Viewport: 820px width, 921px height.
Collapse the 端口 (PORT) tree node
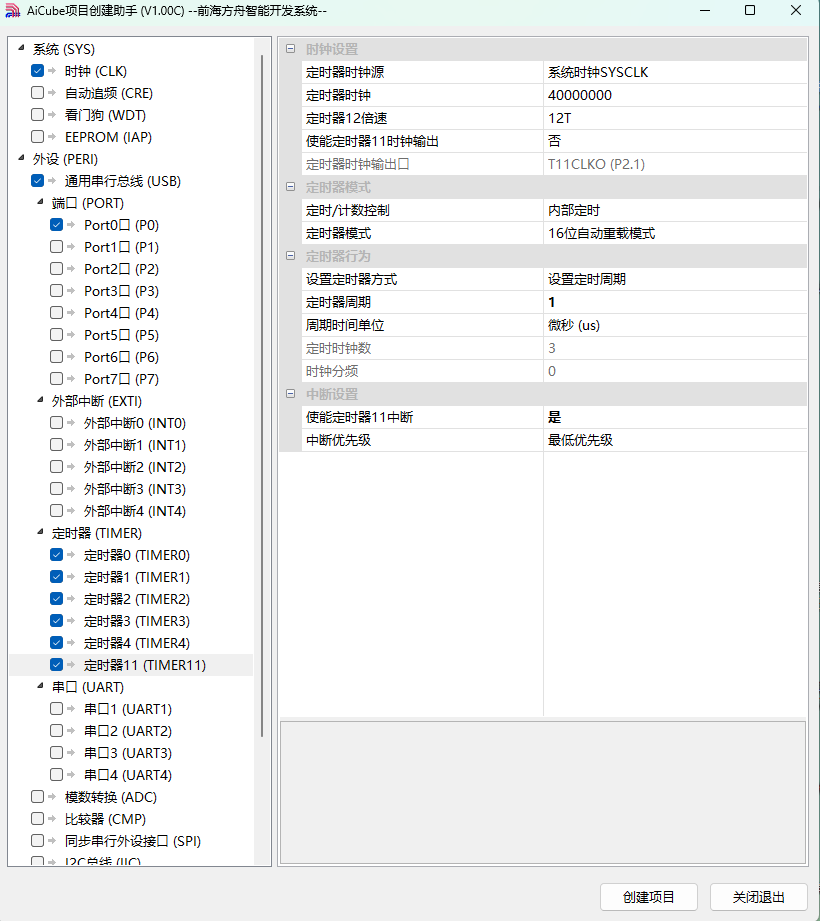(40, 201)
